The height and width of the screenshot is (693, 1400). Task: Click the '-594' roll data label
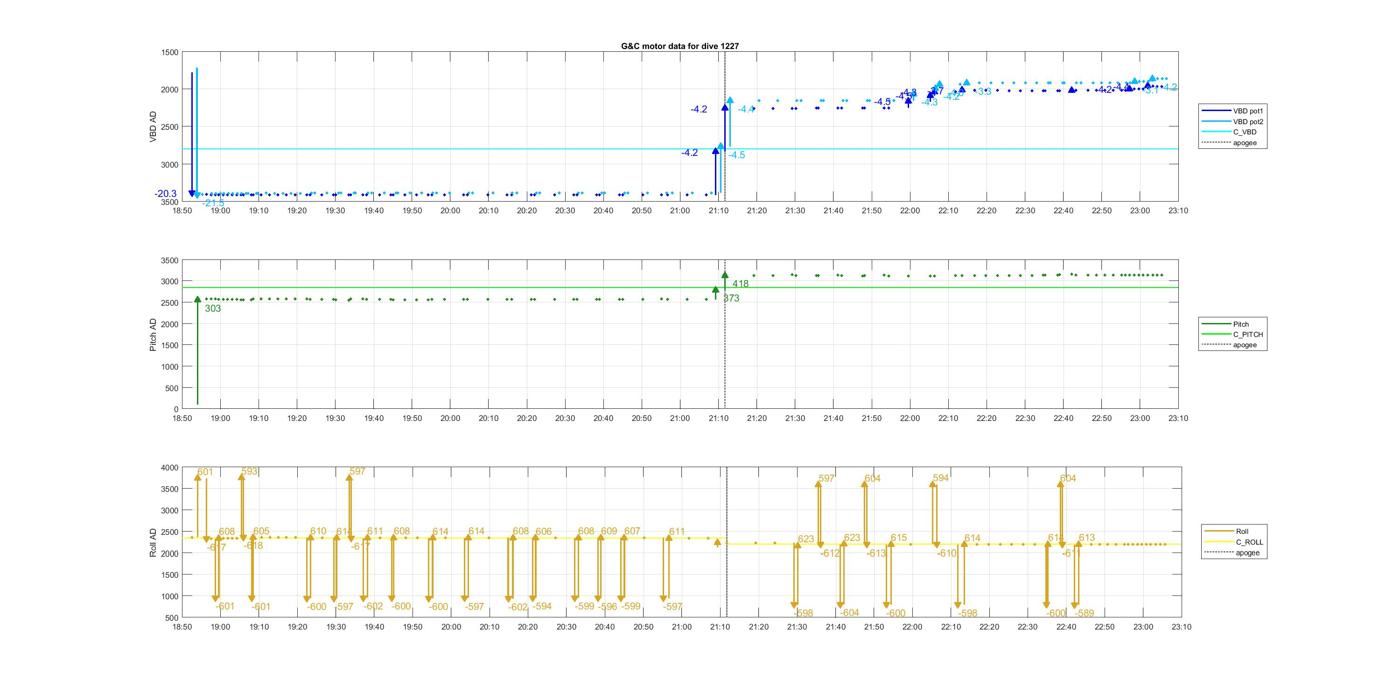(x=542, y=607)
